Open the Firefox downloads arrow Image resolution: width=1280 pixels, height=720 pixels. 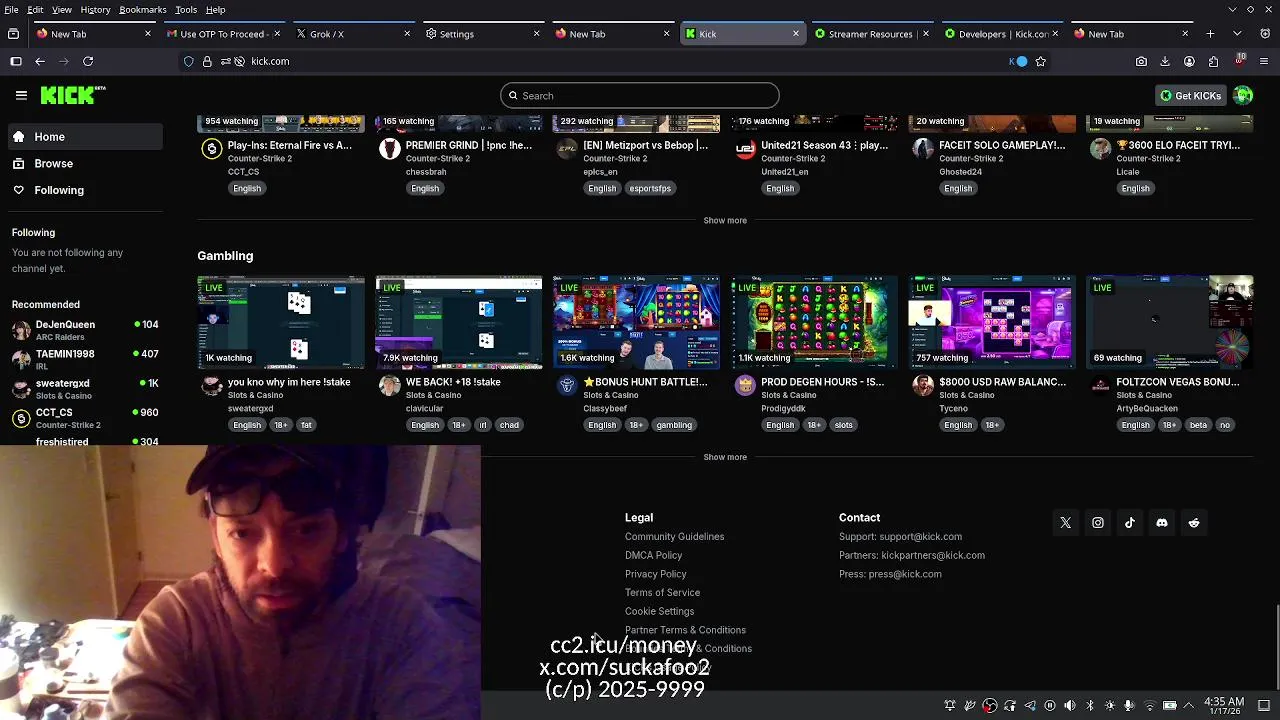[x=1165, y=61]
